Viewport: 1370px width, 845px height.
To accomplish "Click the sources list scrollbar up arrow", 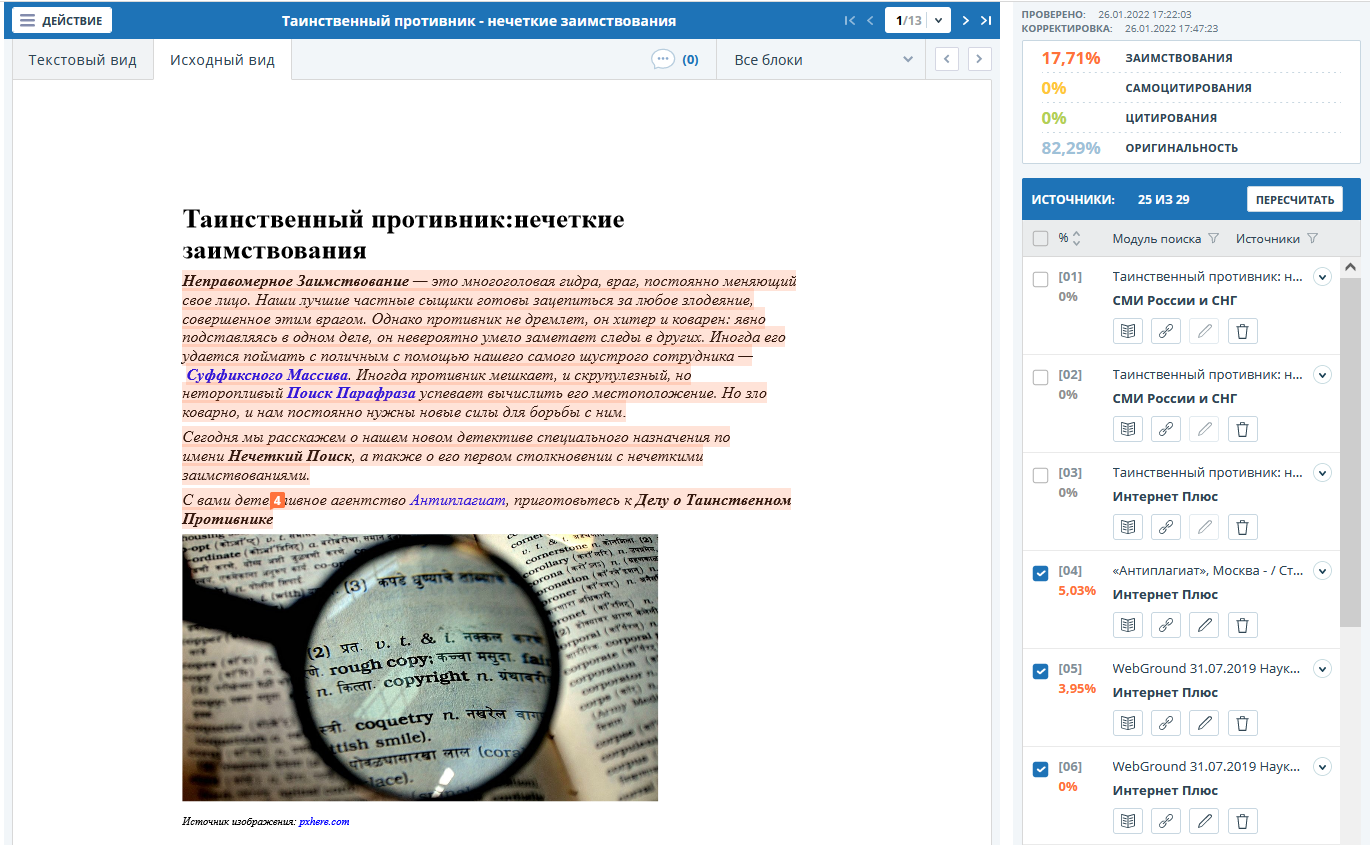I will click(1350, 267).
